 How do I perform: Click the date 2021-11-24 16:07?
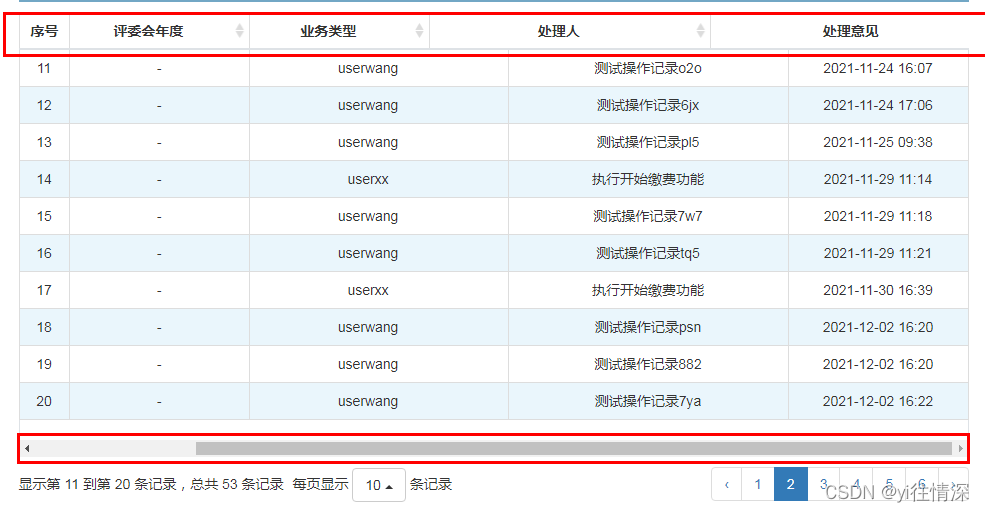[x=878, y=68]
